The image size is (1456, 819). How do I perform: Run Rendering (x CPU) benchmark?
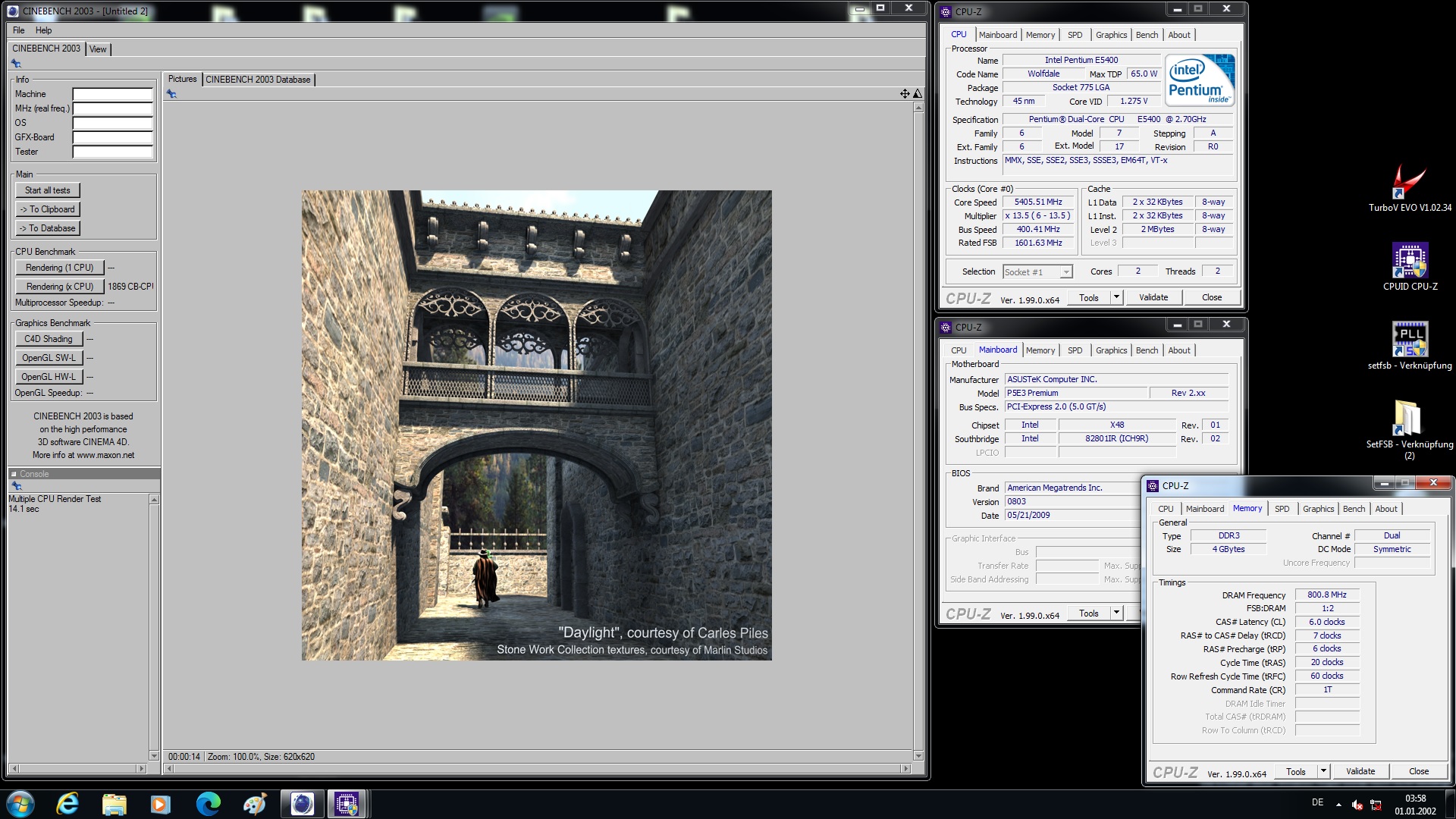(59, 287)
